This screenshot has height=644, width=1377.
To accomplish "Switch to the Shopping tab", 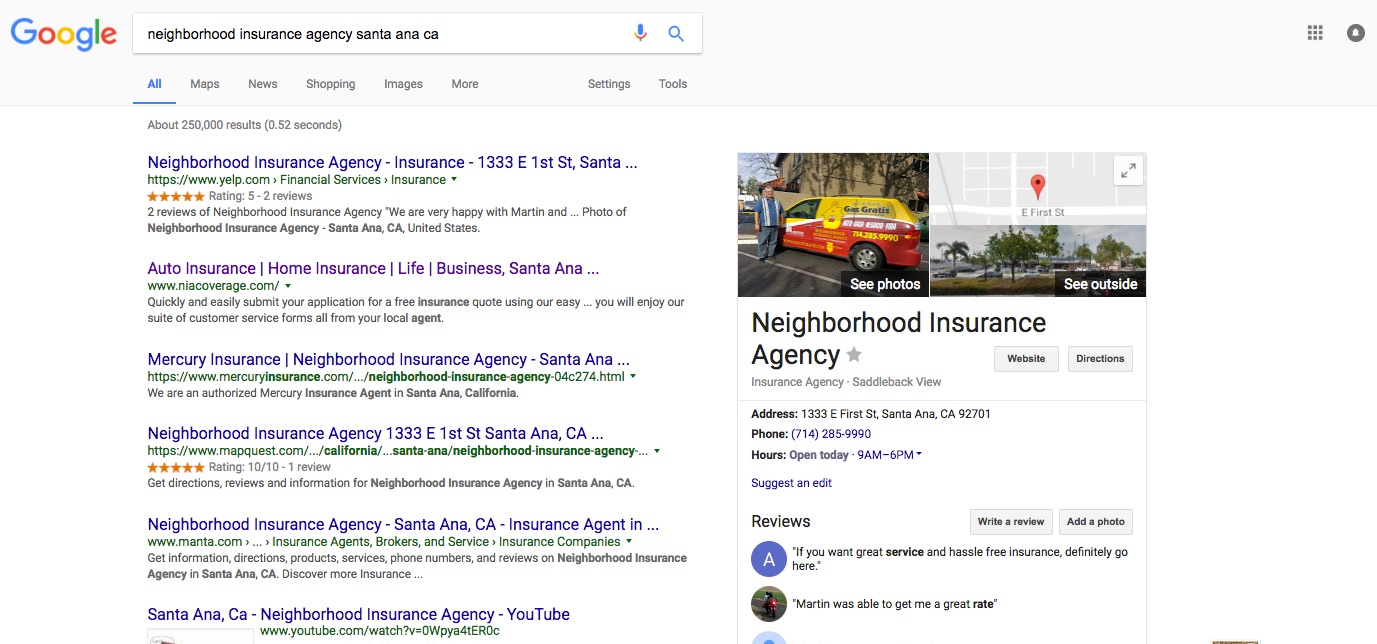I will pyautogui.click(x=331, y=84).
